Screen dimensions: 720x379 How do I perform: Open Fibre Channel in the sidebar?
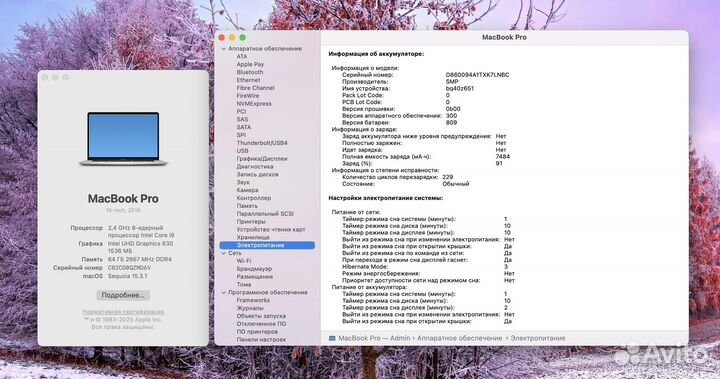(256, 88)
